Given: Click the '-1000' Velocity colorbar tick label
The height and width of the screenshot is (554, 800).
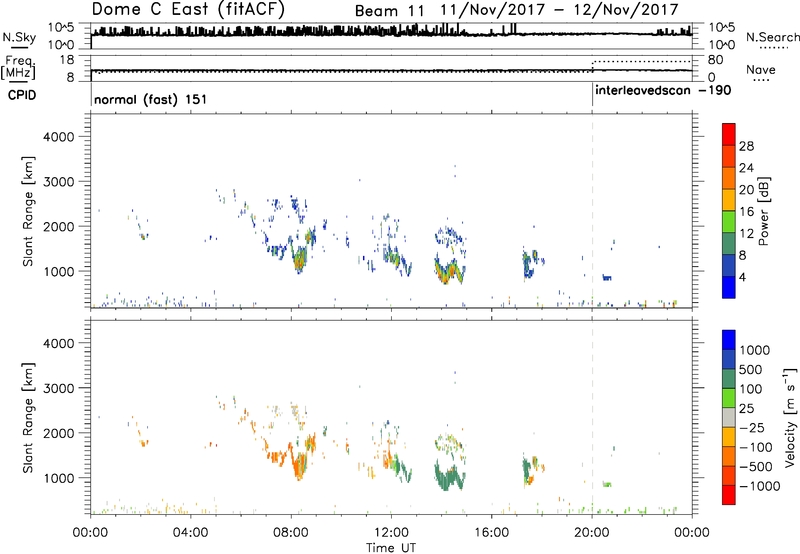Looking at the screenshot, I should click(759, 486).
